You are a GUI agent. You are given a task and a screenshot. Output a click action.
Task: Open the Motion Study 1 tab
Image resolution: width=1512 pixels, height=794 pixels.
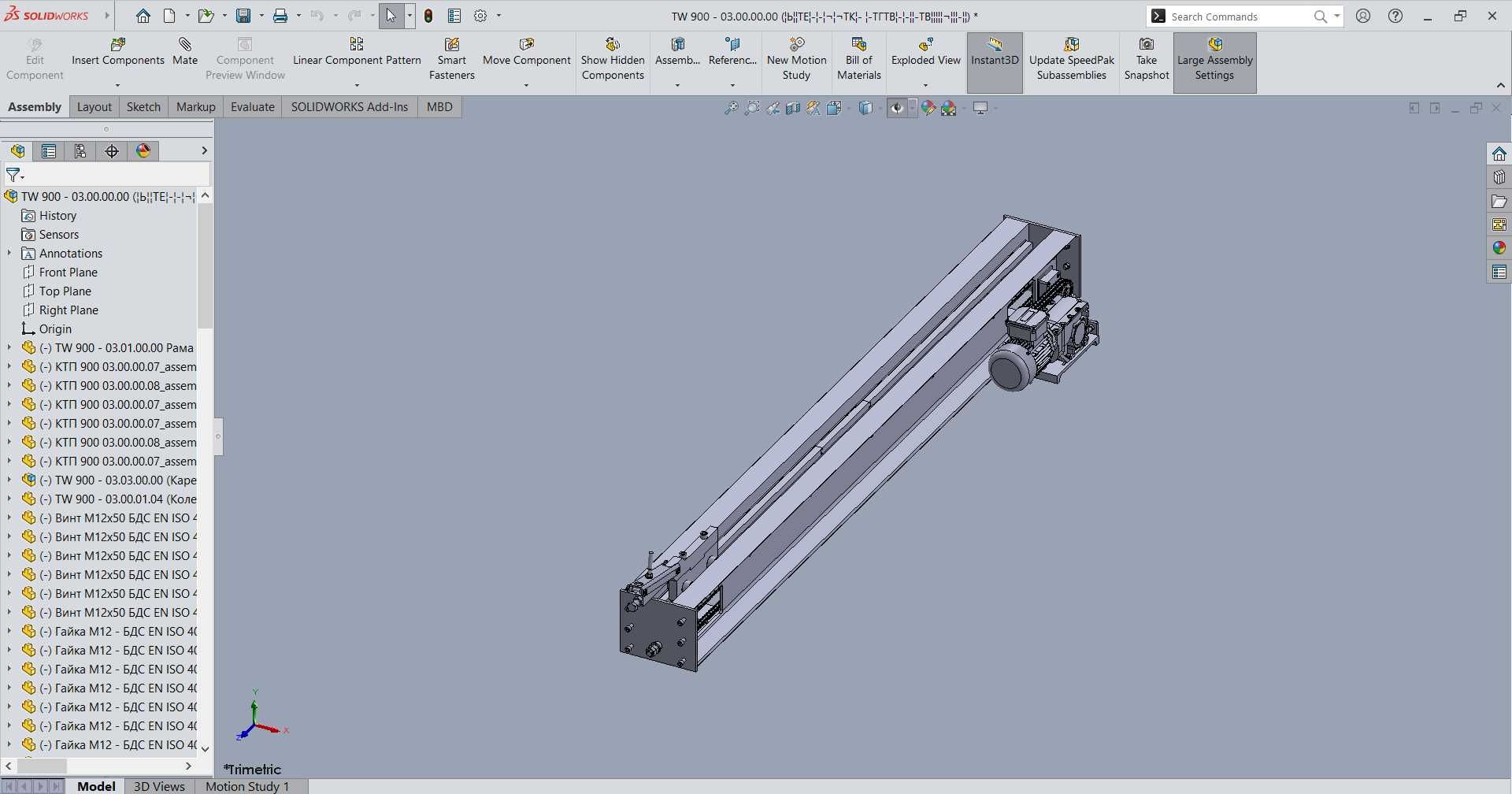(x=247, y=786)
